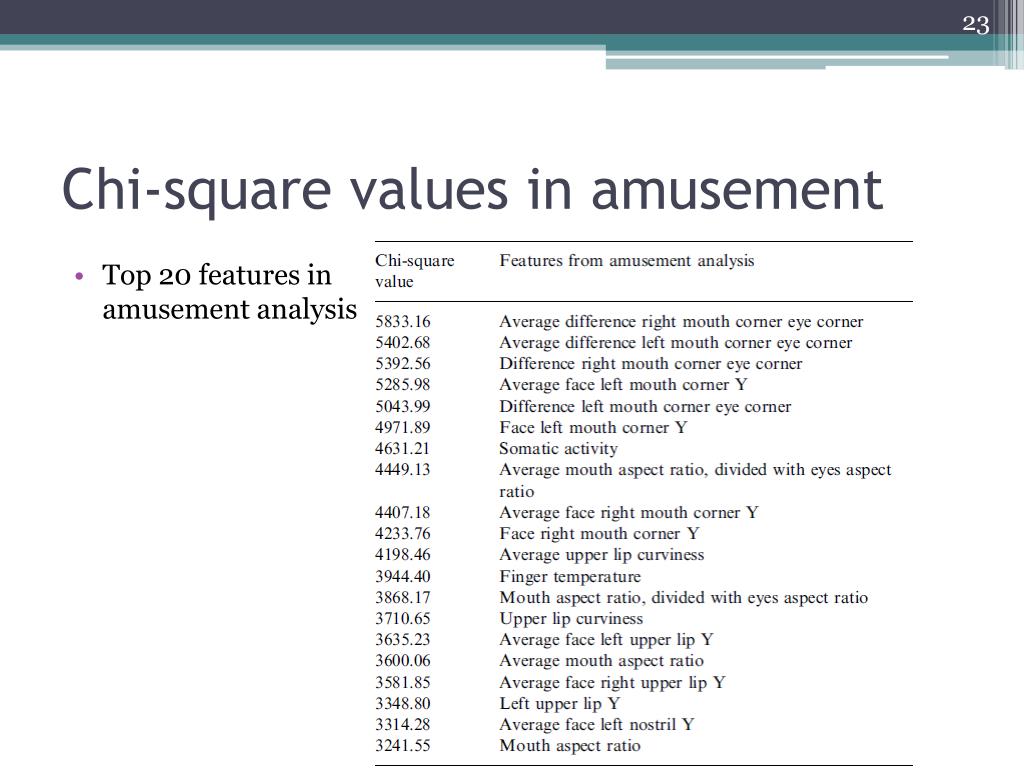Click 'Average face left nostril Y'
Image resolution: width=1024 pixels, height=768 pixels.
[597, 724]
